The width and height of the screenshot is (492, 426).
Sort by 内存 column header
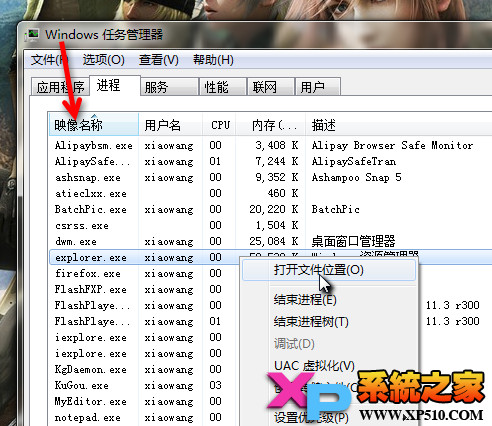271,125
